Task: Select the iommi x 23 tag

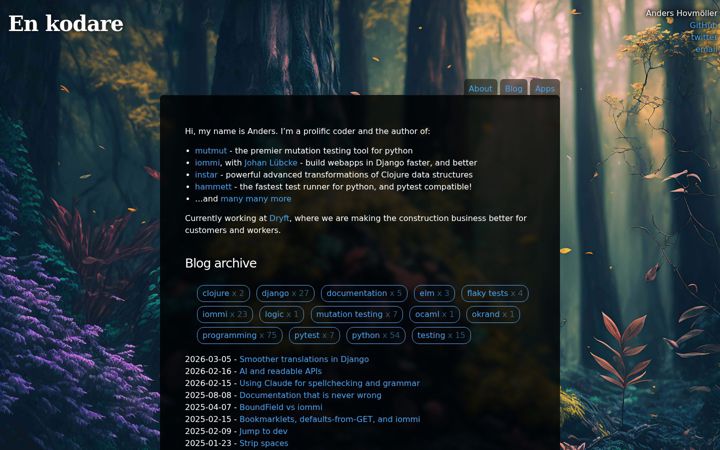Action: (x=225, y=314)
